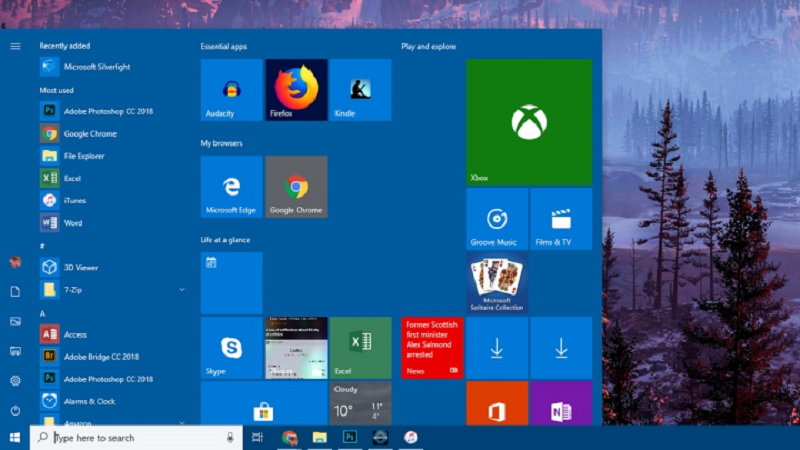The height and width of the screenshot is (450, 800).
Task: Click the "A" letter header in apps list
Action: pyautogui.click(x=43, y=313)
